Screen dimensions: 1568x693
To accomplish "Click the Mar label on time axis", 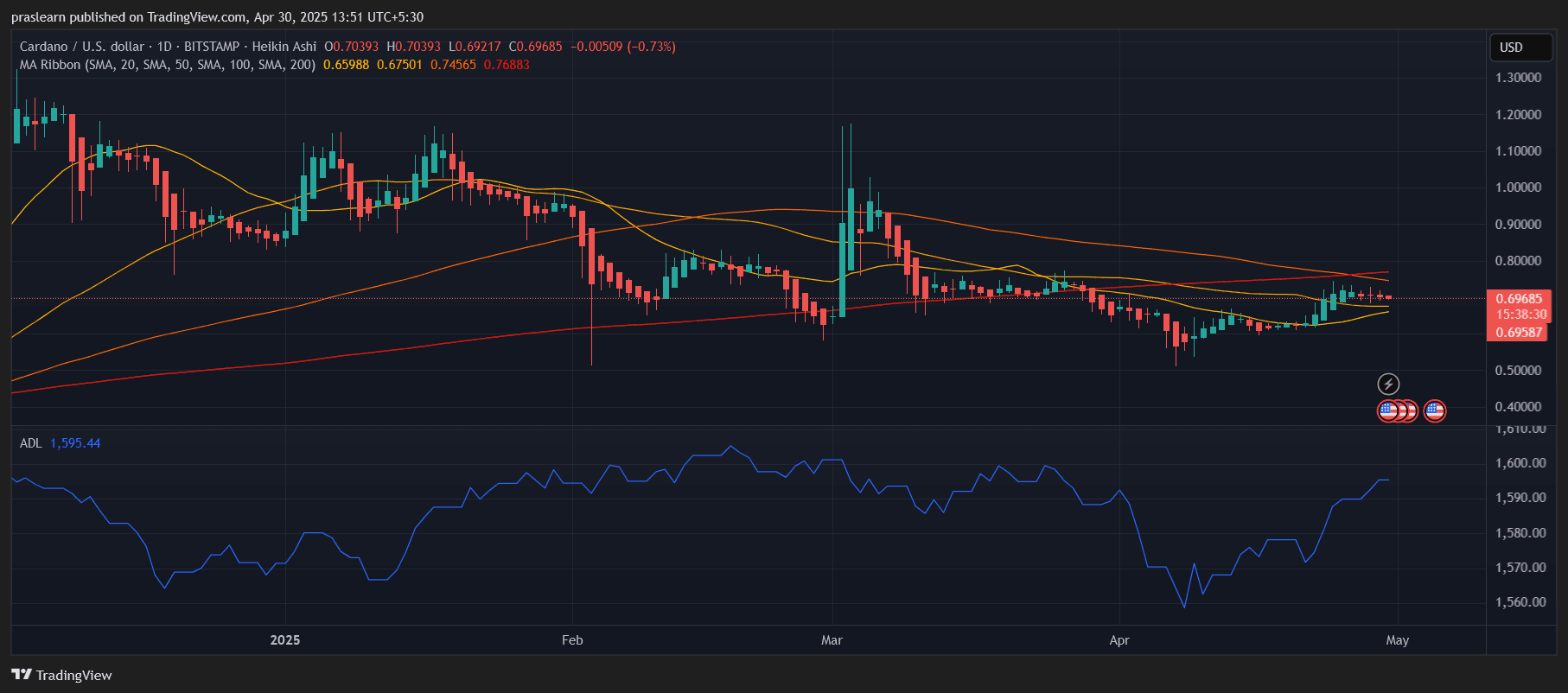I will (832, 640).
